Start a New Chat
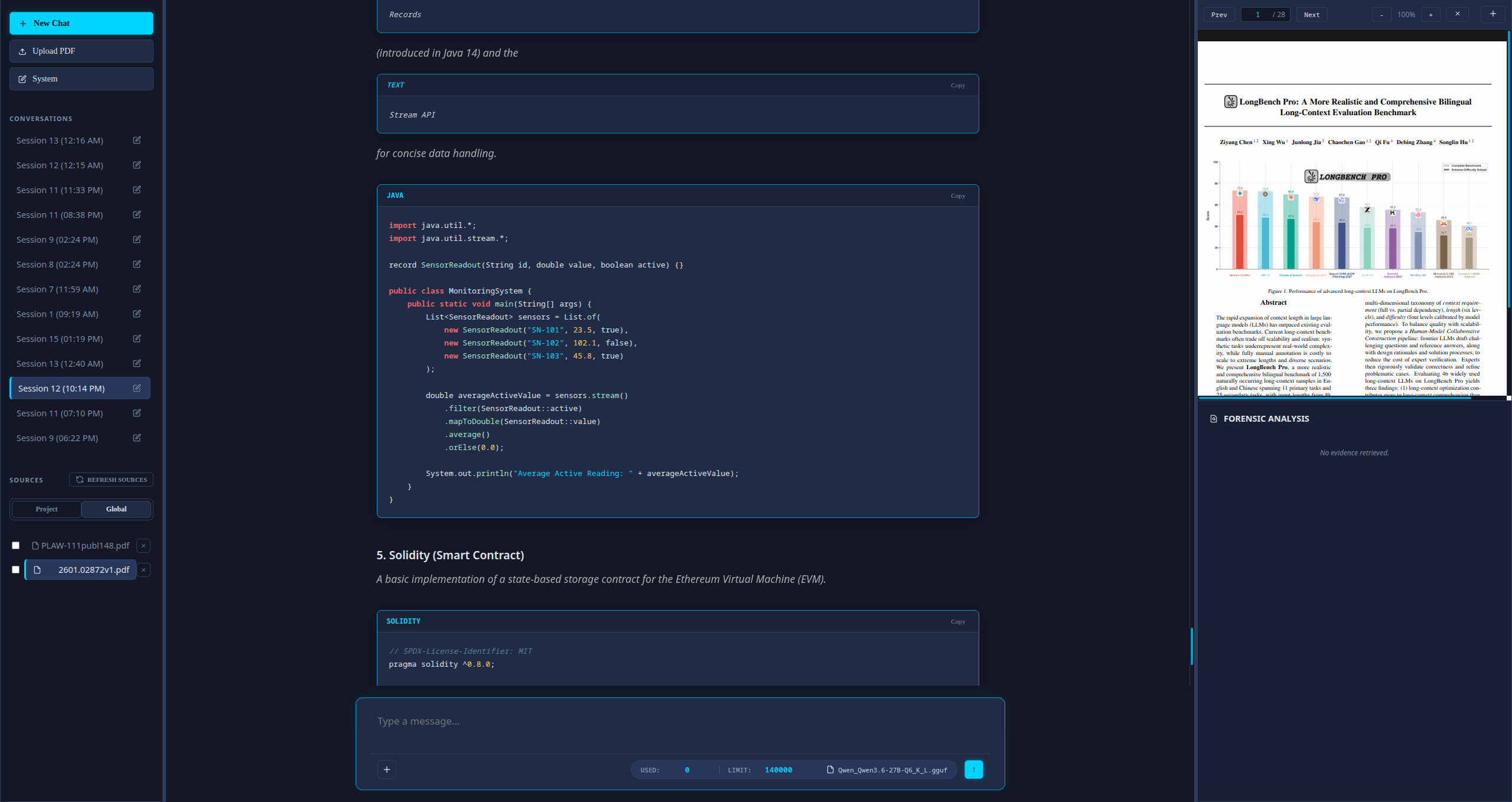This screenshot has height=802, width=1512. [82, 23]
